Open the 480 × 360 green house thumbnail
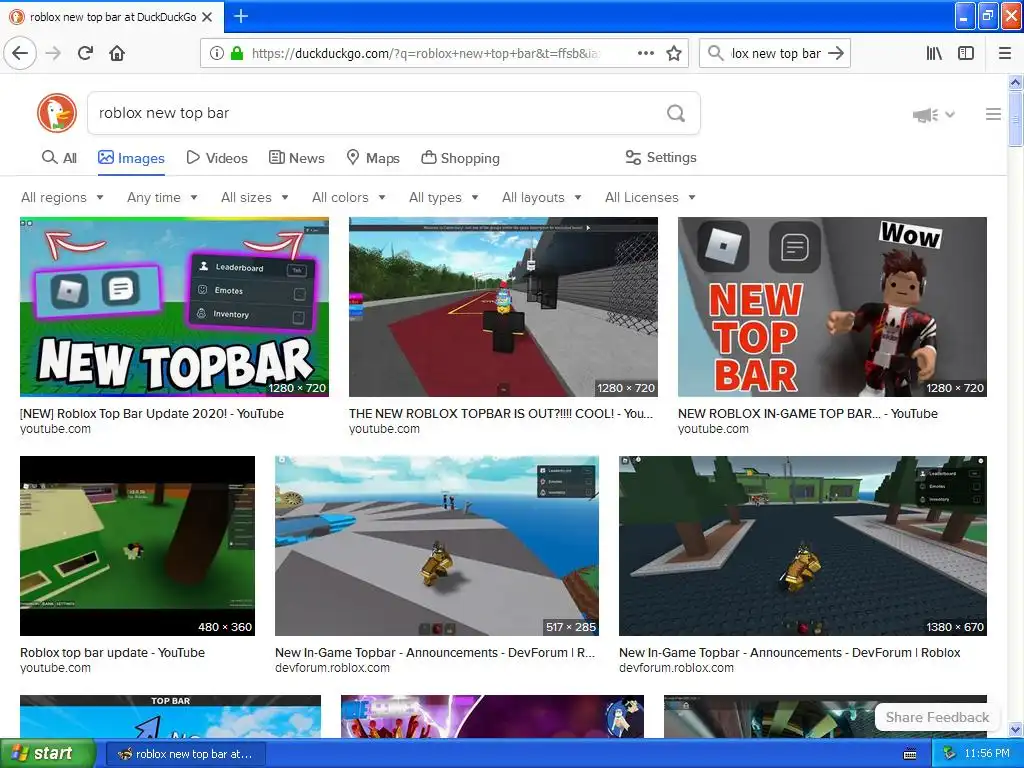This screenshot has height=768, width=1024. point(137,546)
